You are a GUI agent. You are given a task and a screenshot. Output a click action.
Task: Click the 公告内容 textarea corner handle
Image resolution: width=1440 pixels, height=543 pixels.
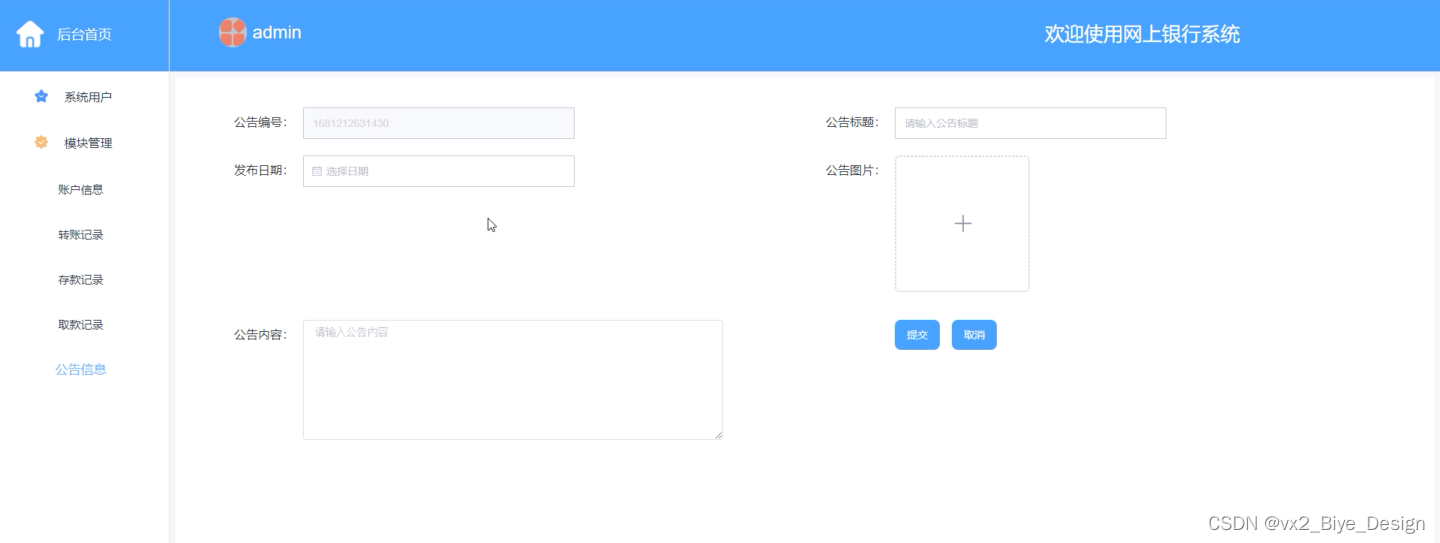pyautogui.click(x=717, y=434)
